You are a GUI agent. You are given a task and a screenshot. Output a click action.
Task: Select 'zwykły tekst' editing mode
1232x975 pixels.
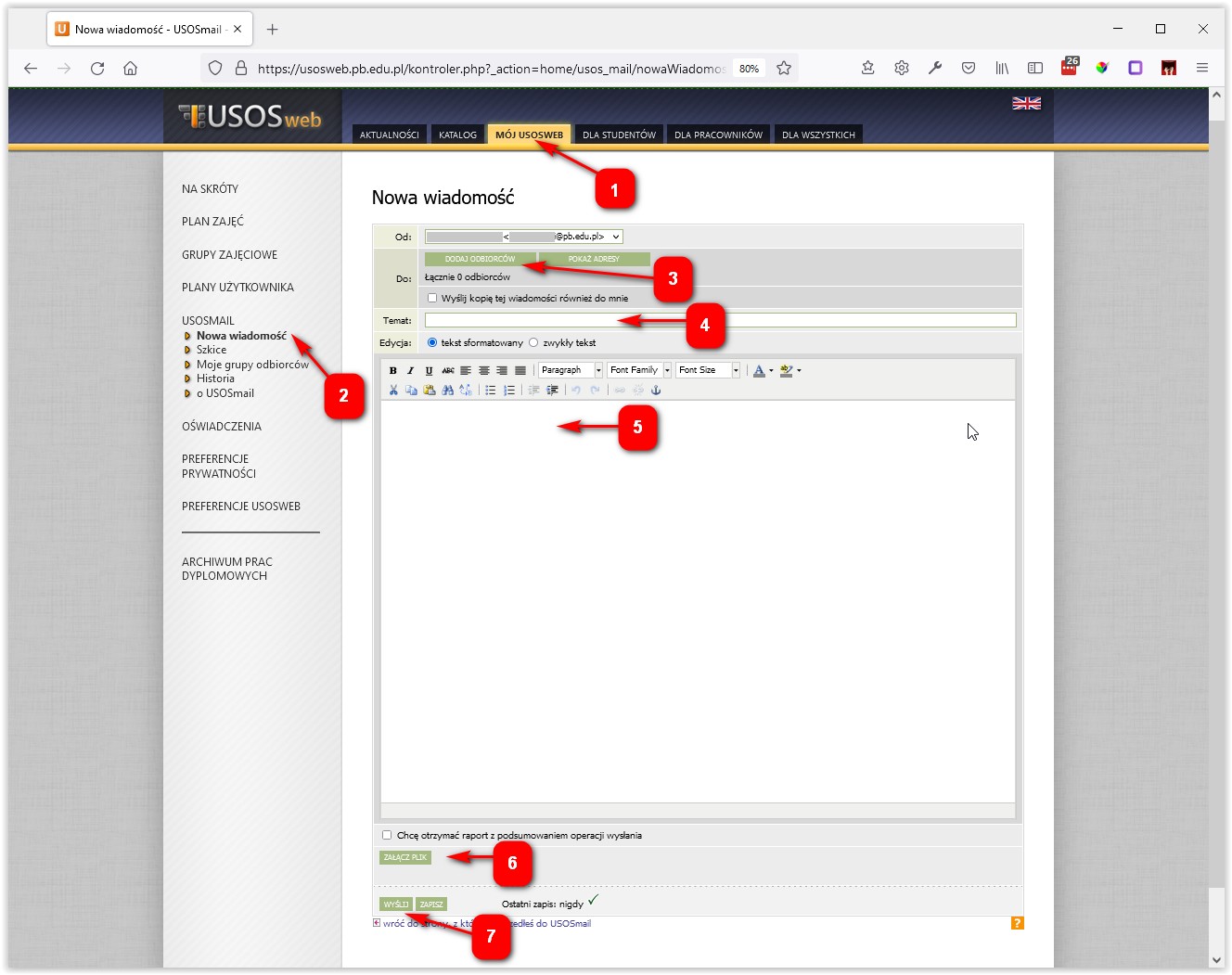pyautogui.click(x=533, y=342)
